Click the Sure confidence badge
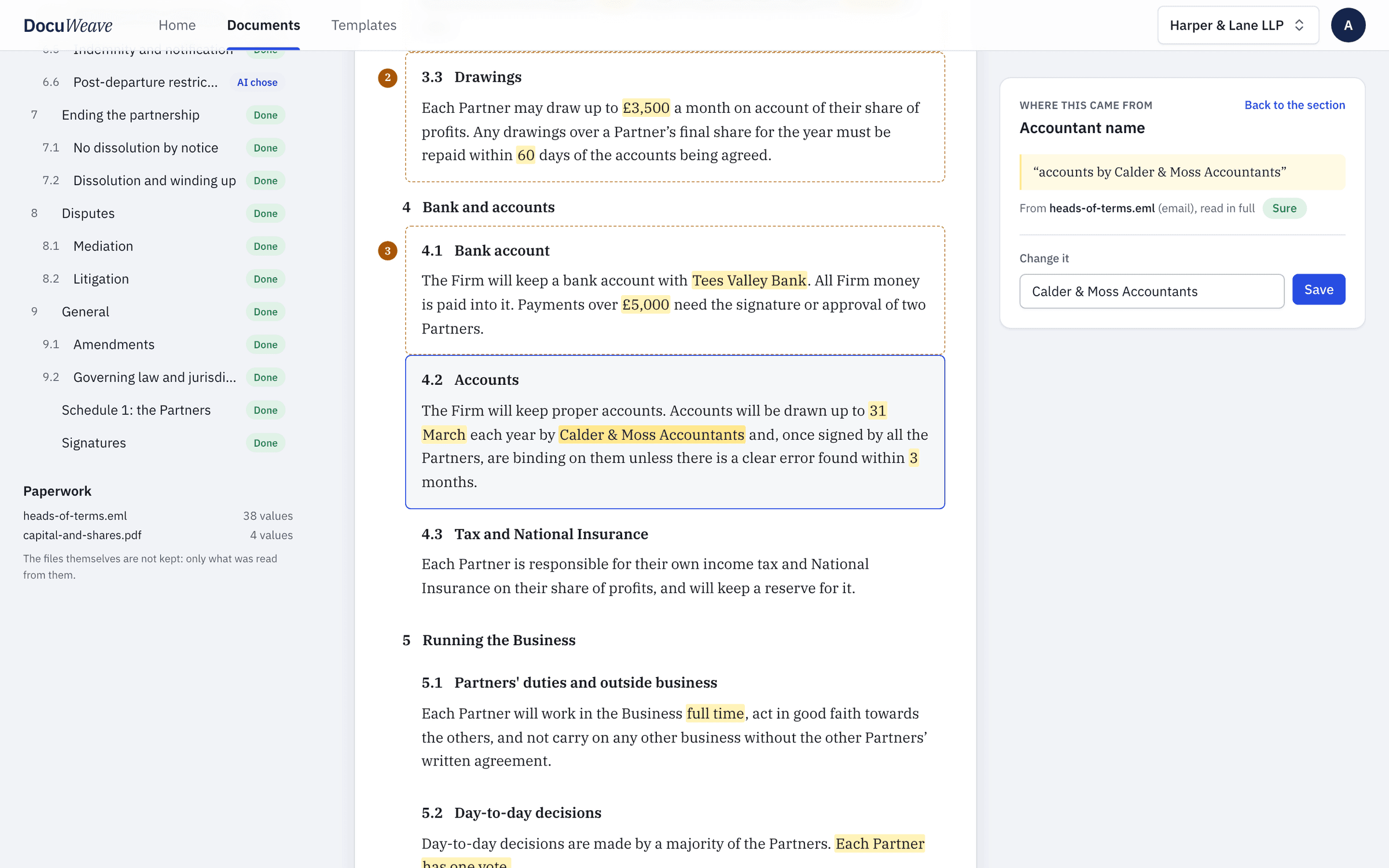The image size is (1389, 868). click(x=1284, y=208)
